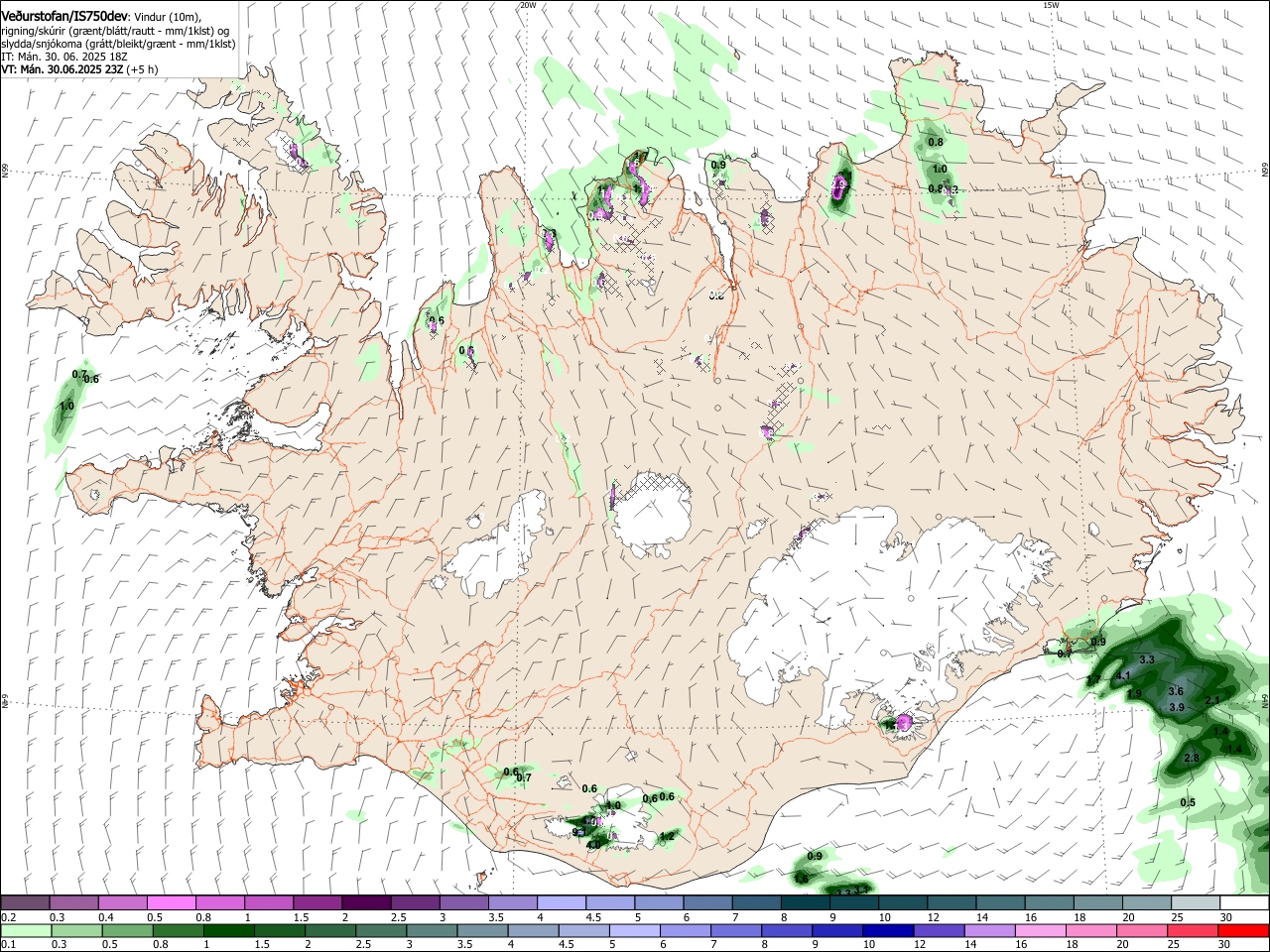Click the Veðurstofan/IS750dev title text
The width and height of the screenshot is (1270, 952).
tap(64, 16)
